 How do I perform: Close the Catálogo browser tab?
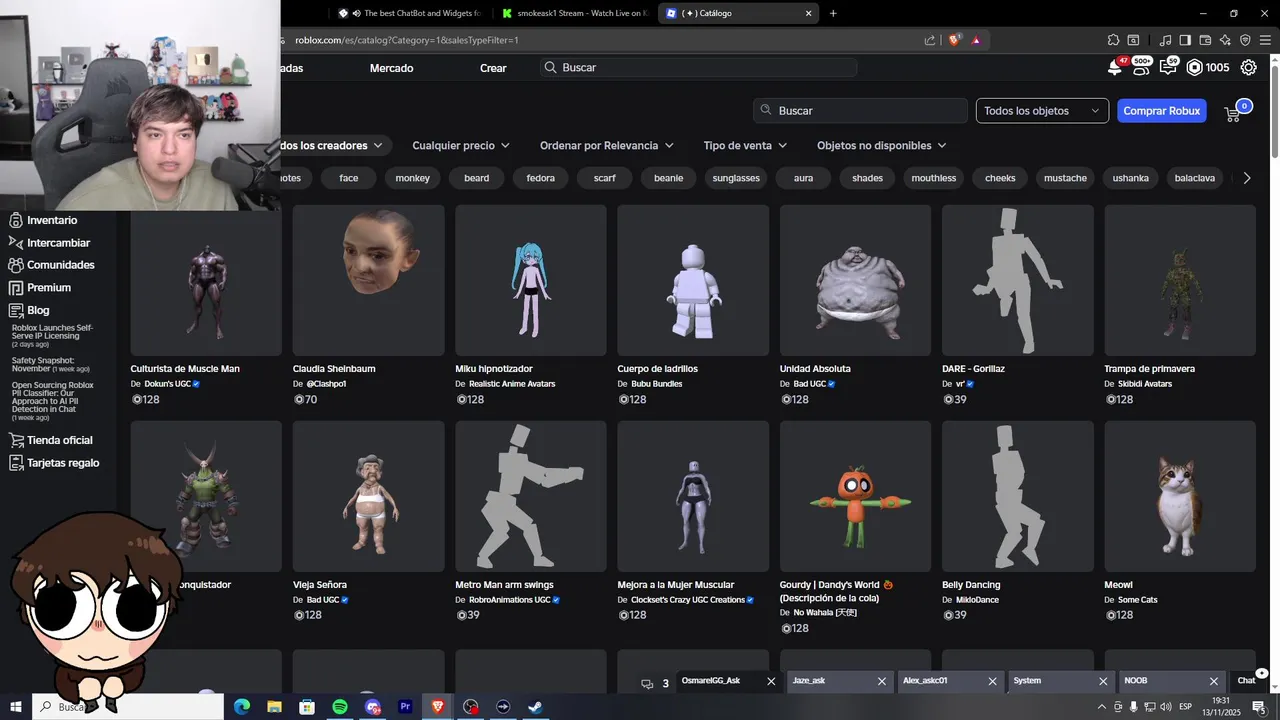pyautogui.click(x=809, y=13)
